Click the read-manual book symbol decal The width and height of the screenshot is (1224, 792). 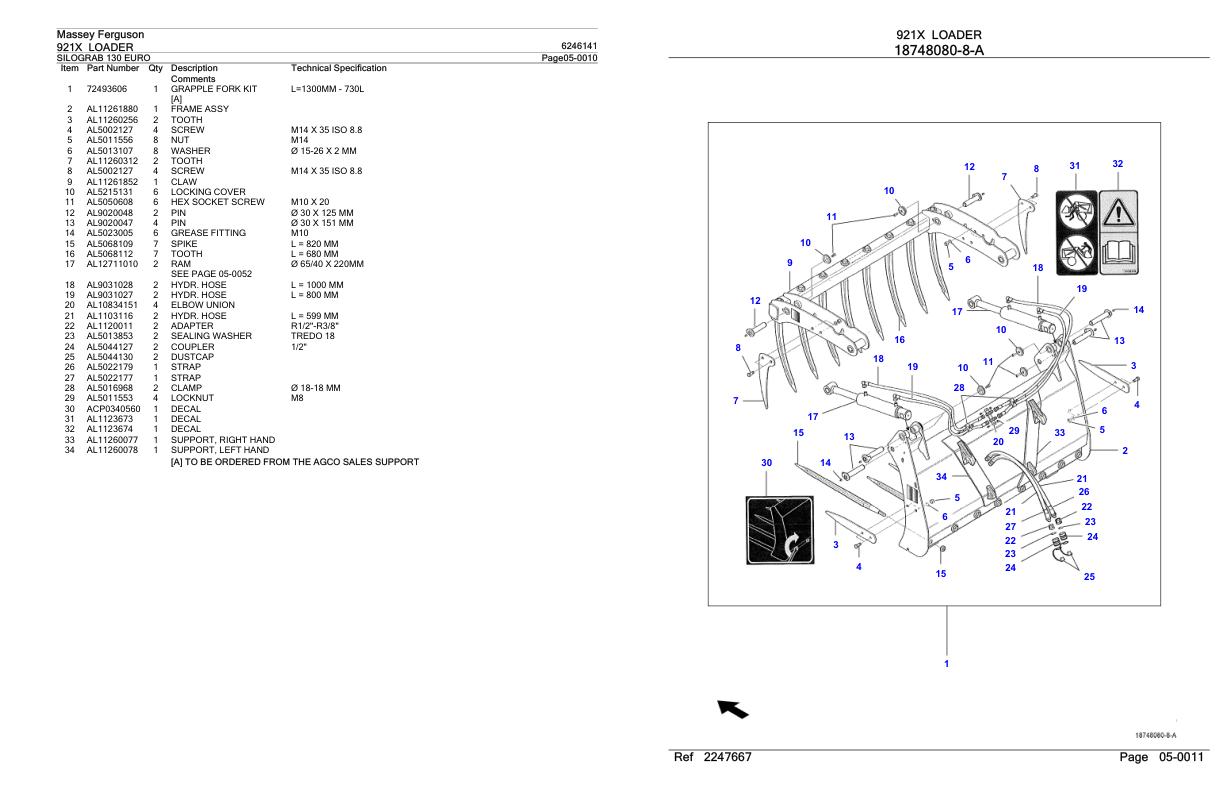(1119, 254)
